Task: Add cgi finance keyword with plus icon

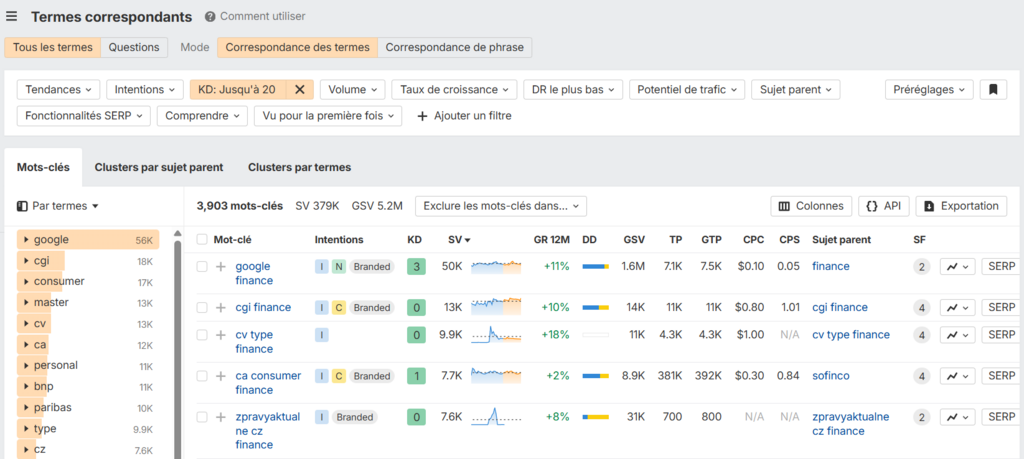Action: click(221, 307)
